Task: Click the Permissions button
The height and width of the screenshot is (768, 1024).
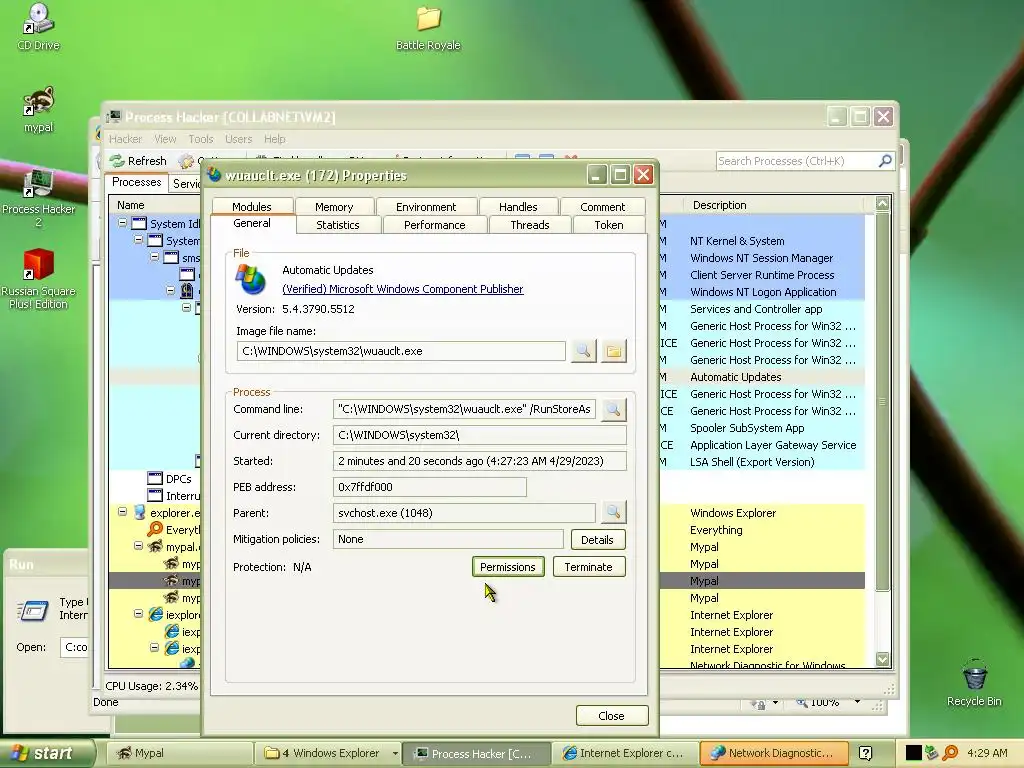Action: tap(507, 567)
